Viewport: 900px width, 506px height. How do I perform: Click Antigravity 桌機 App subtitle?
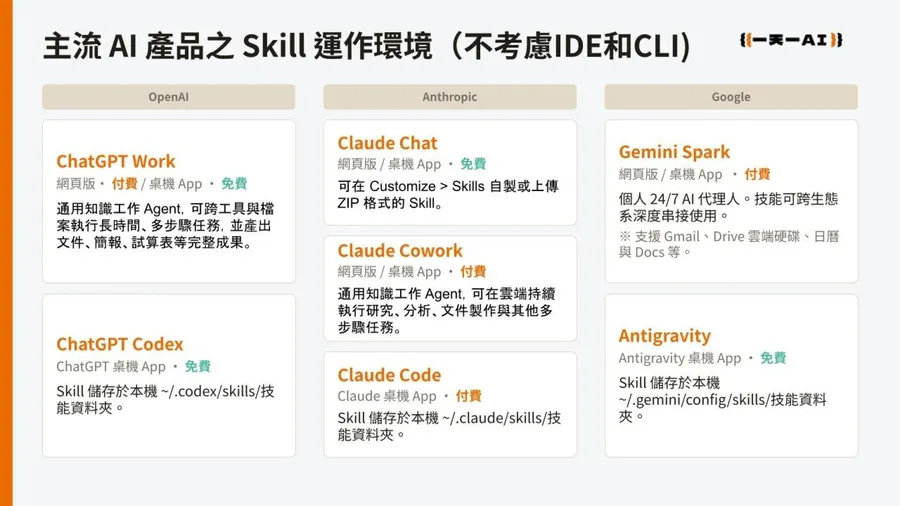pos(680,358)
